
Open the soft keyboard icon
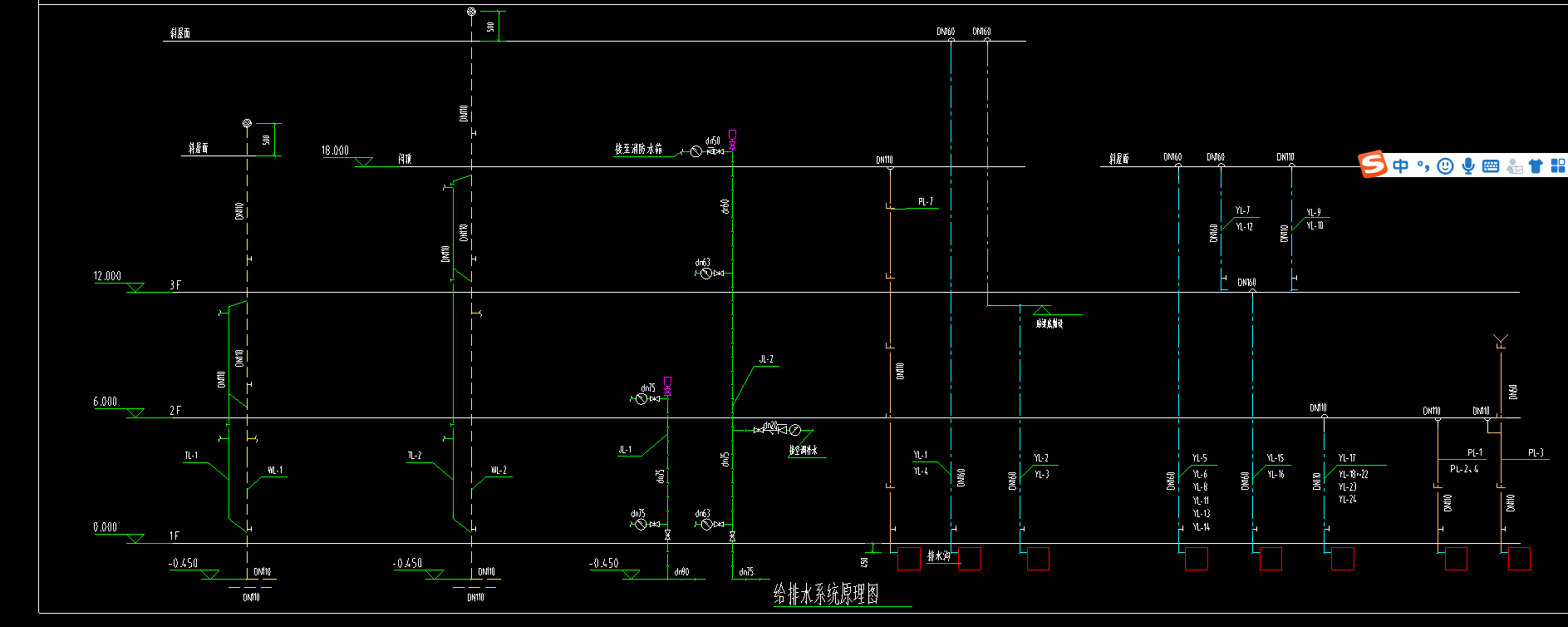(1491, 165)
